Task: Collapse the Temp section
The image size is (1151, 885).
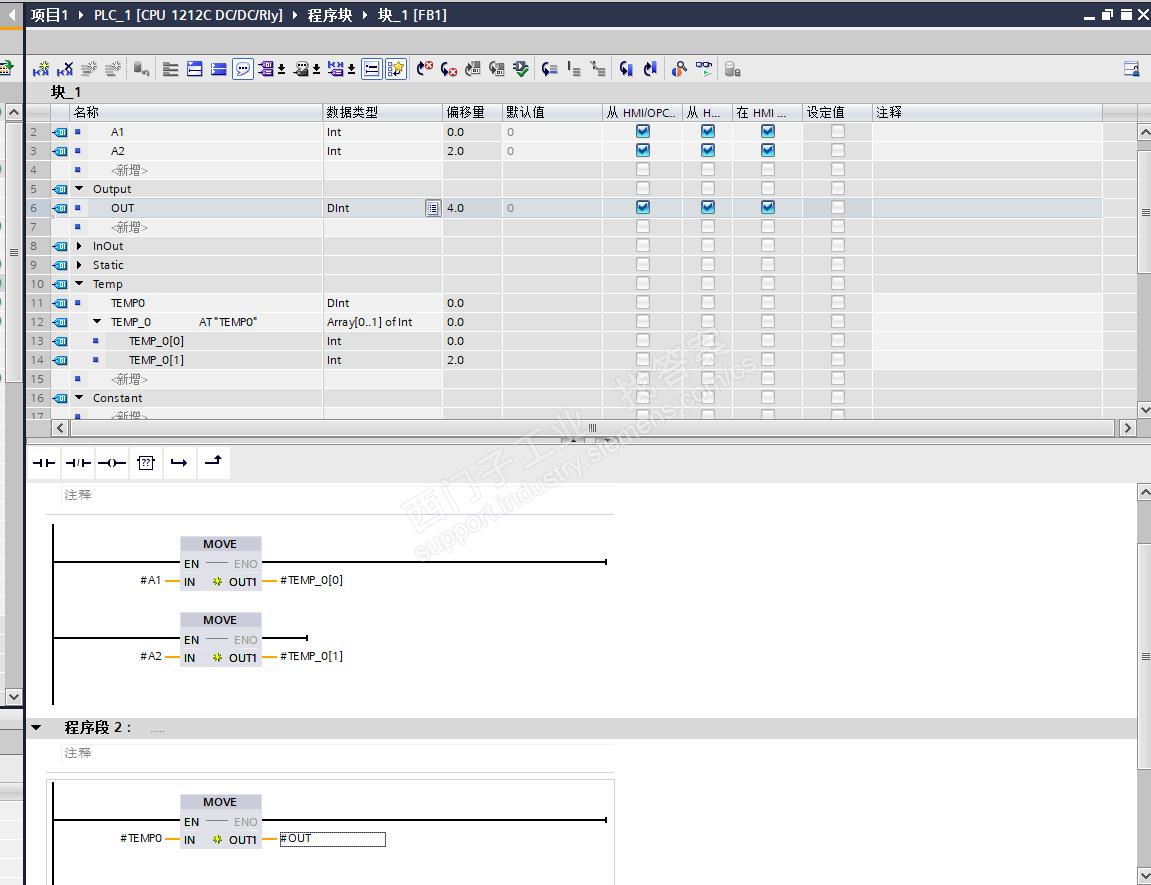Action: (79, 284)
